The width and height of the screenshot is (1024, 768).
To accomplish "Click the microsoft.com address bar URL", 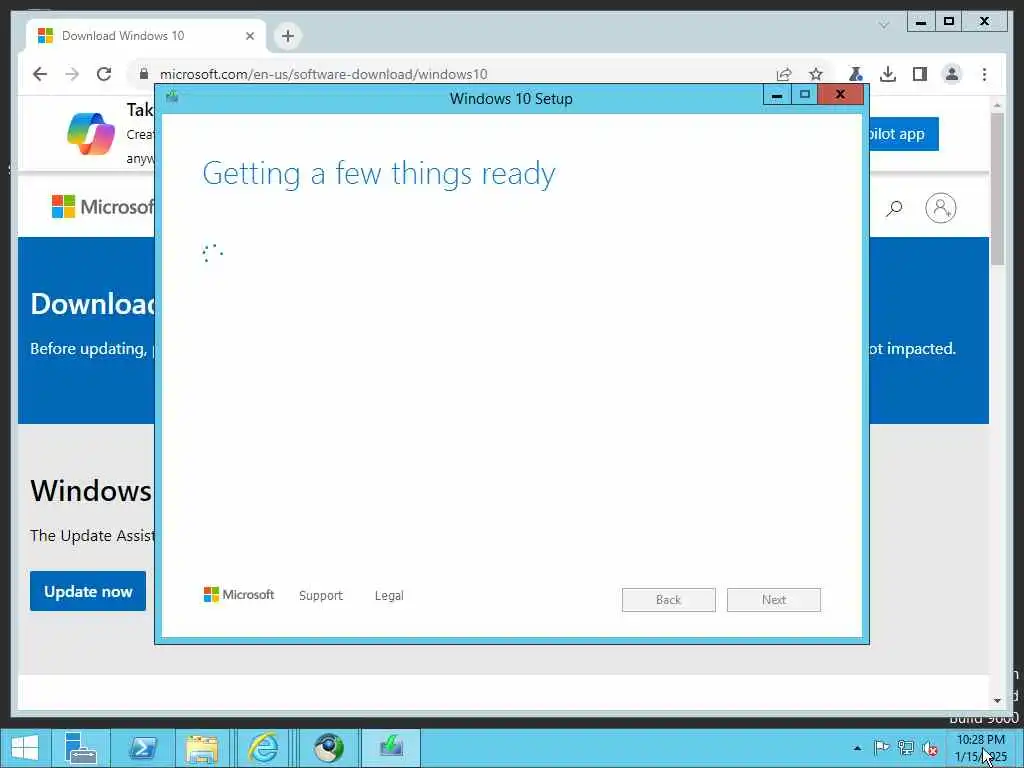I will 323,74.
